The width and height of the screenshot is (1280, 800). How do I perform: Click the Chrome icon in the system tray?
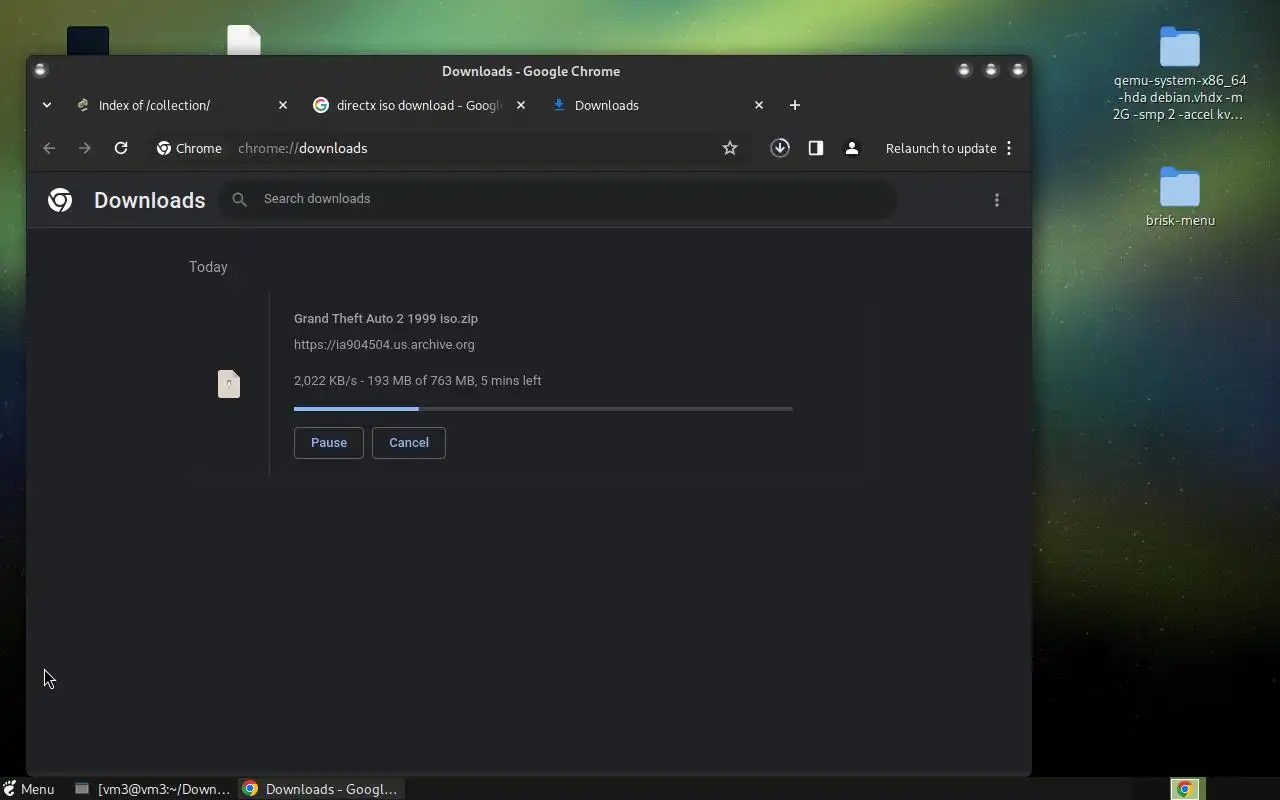(x=1185, y=789)
